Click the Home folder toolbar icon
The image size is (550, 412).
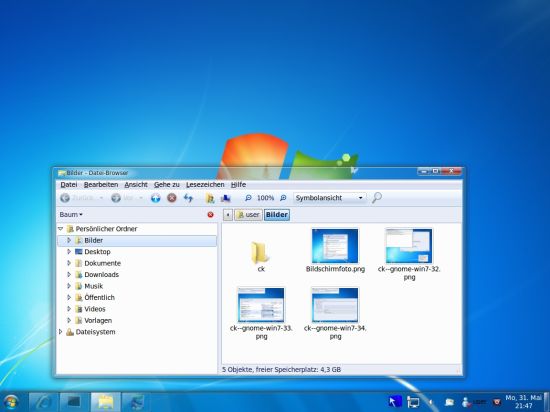[x=210, y=198]
